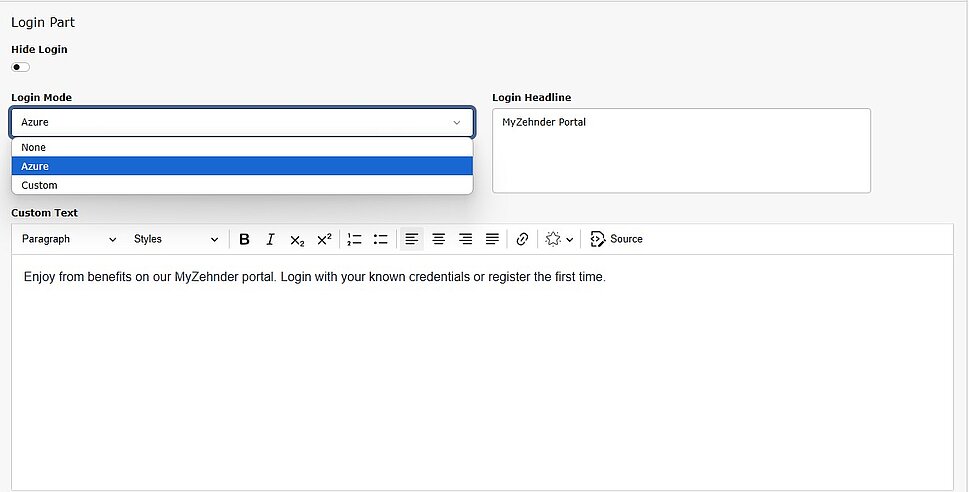Apply superscript formatting
This screenshot has height=492, width=969.
(x=324, y=240)
